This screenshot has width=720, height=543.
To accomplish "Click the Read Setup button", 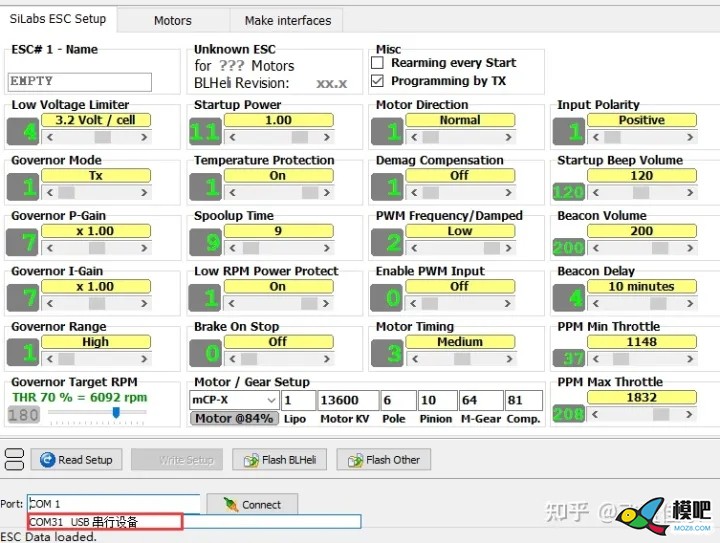I will tap(76, 459).
